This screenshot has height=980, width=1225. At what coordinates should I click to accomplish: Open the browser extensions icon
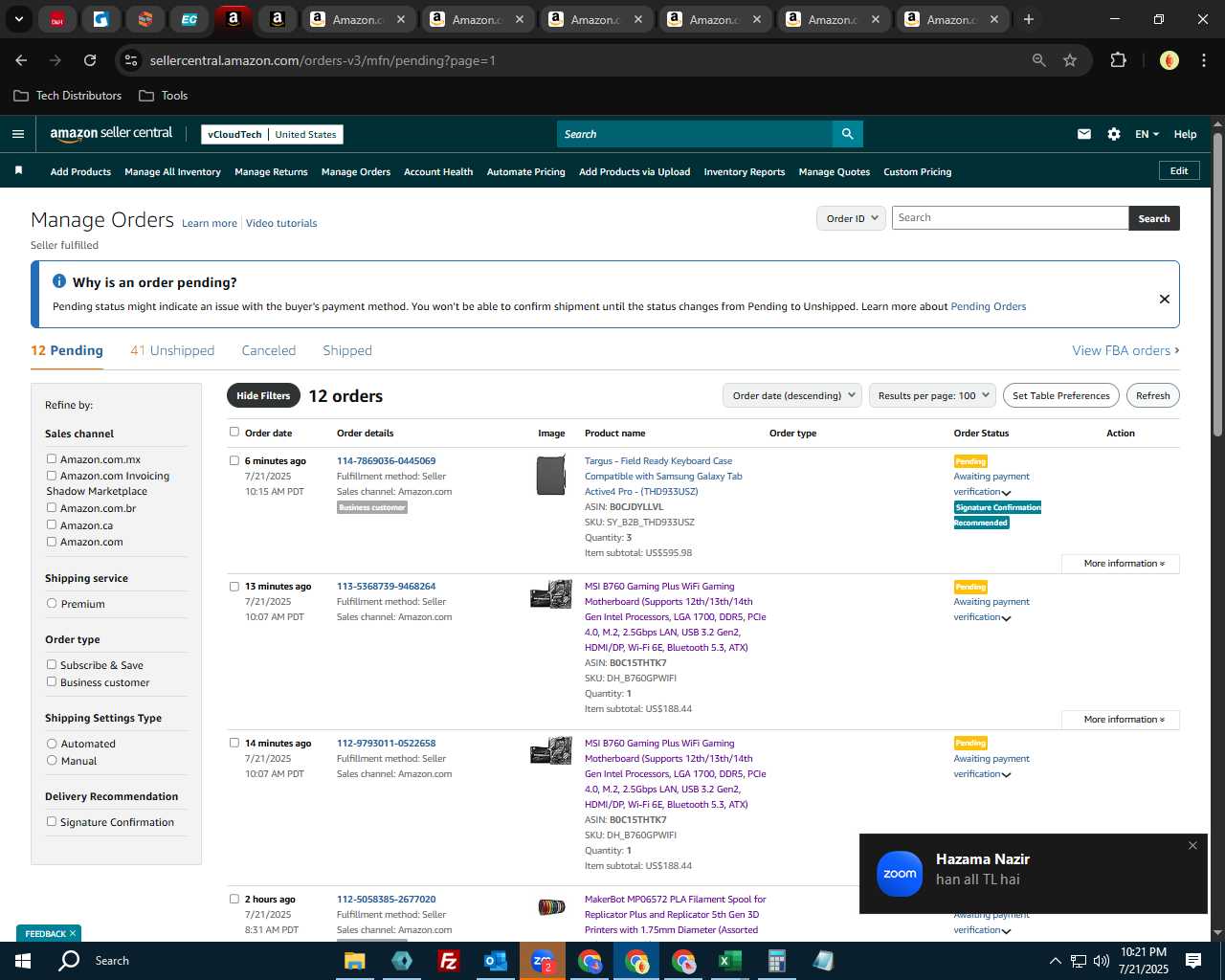click(1118, 60)
